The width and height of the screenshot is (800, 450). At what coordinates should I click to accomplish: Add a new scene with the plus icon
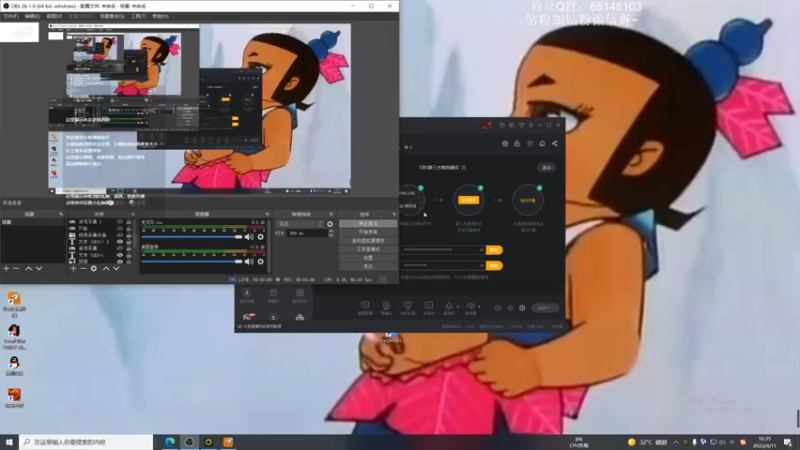(x=6, y=268)
